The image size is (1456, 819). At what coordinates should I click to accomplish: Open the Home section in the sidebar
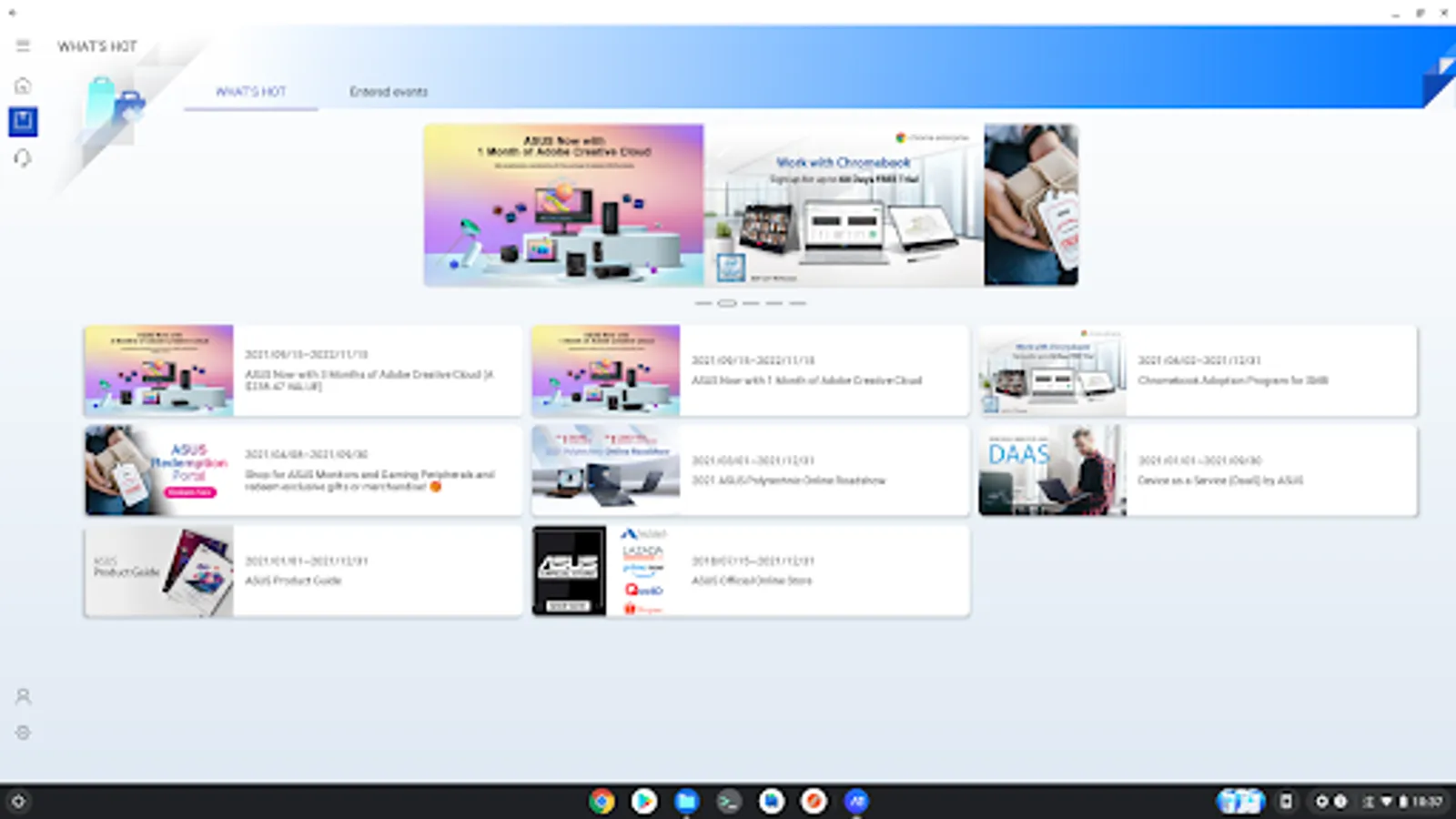coord(23,85)
